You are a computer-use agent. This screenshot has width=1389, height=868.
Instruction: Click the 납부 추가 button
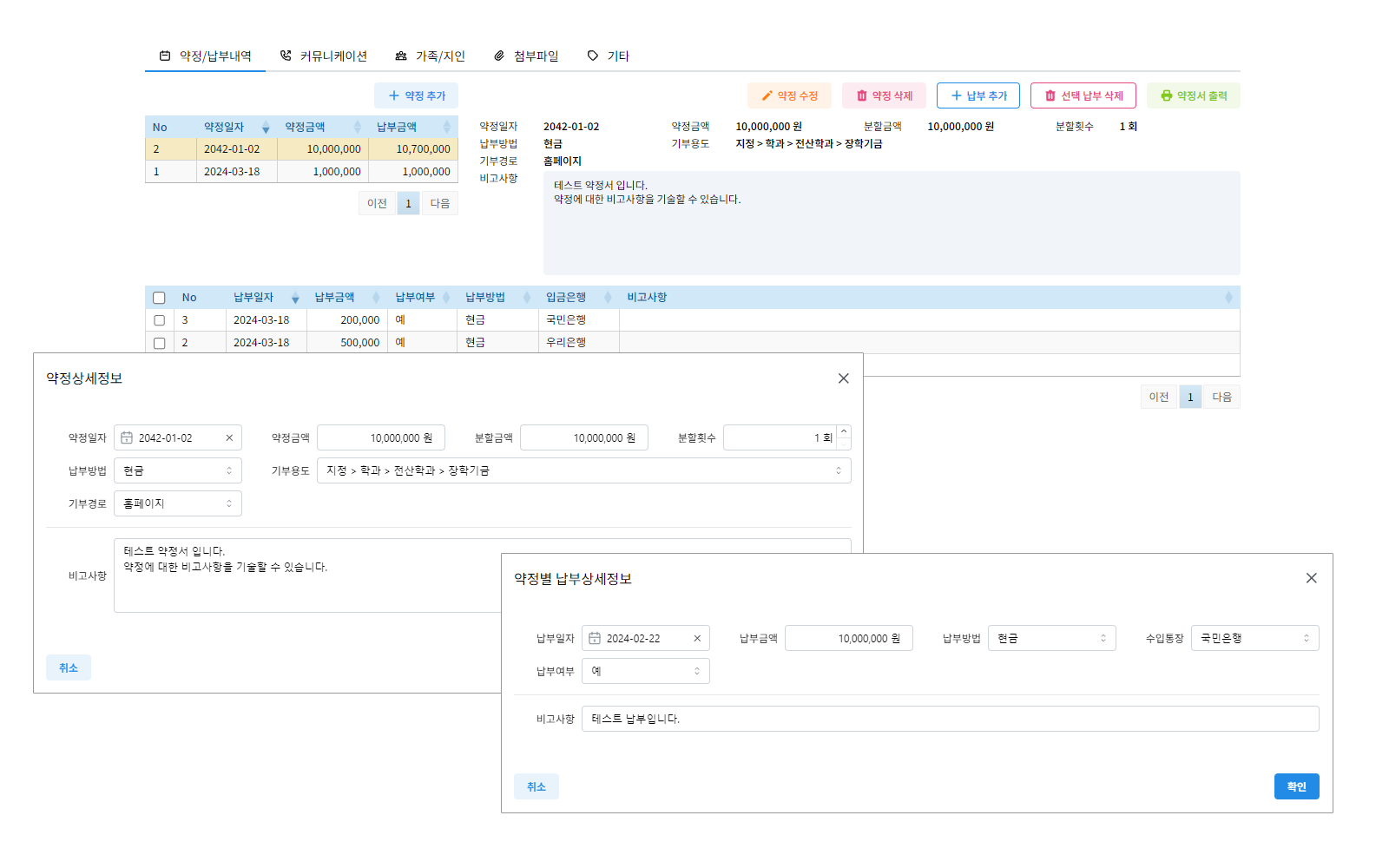(978, 96)
